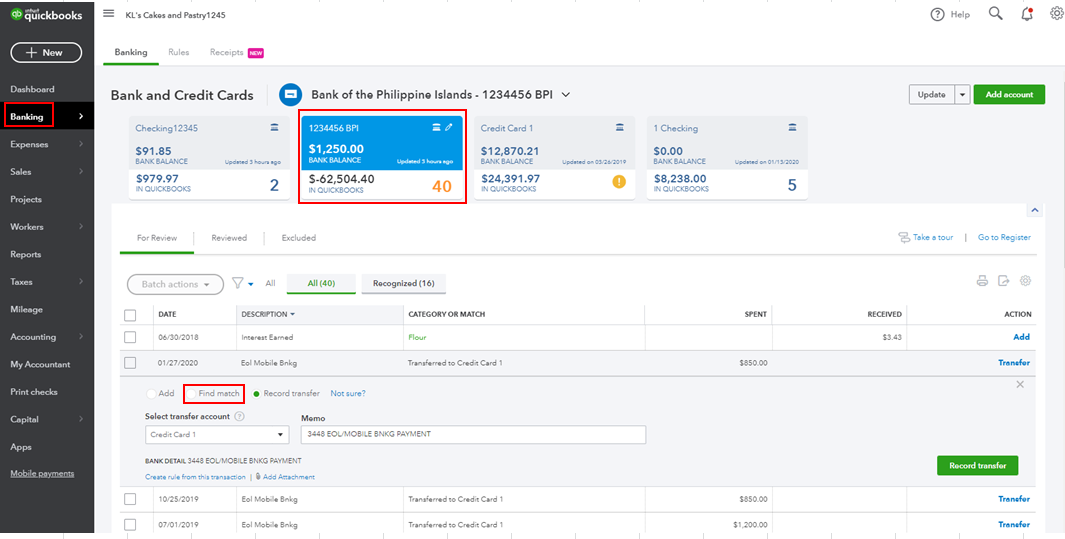Image resolution: width=1065 pixels, height=539 pixels.
Task: Switch to the Rules tab
Action: (x=179, y=52)
